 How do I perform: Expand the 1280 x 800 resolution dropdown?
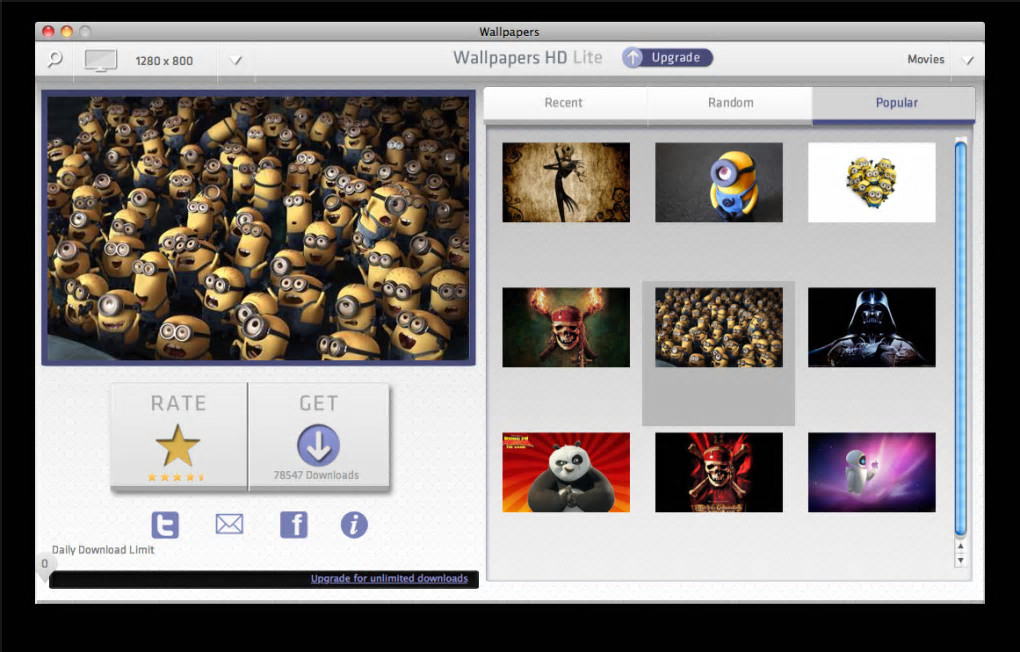(x=235, y=61)
